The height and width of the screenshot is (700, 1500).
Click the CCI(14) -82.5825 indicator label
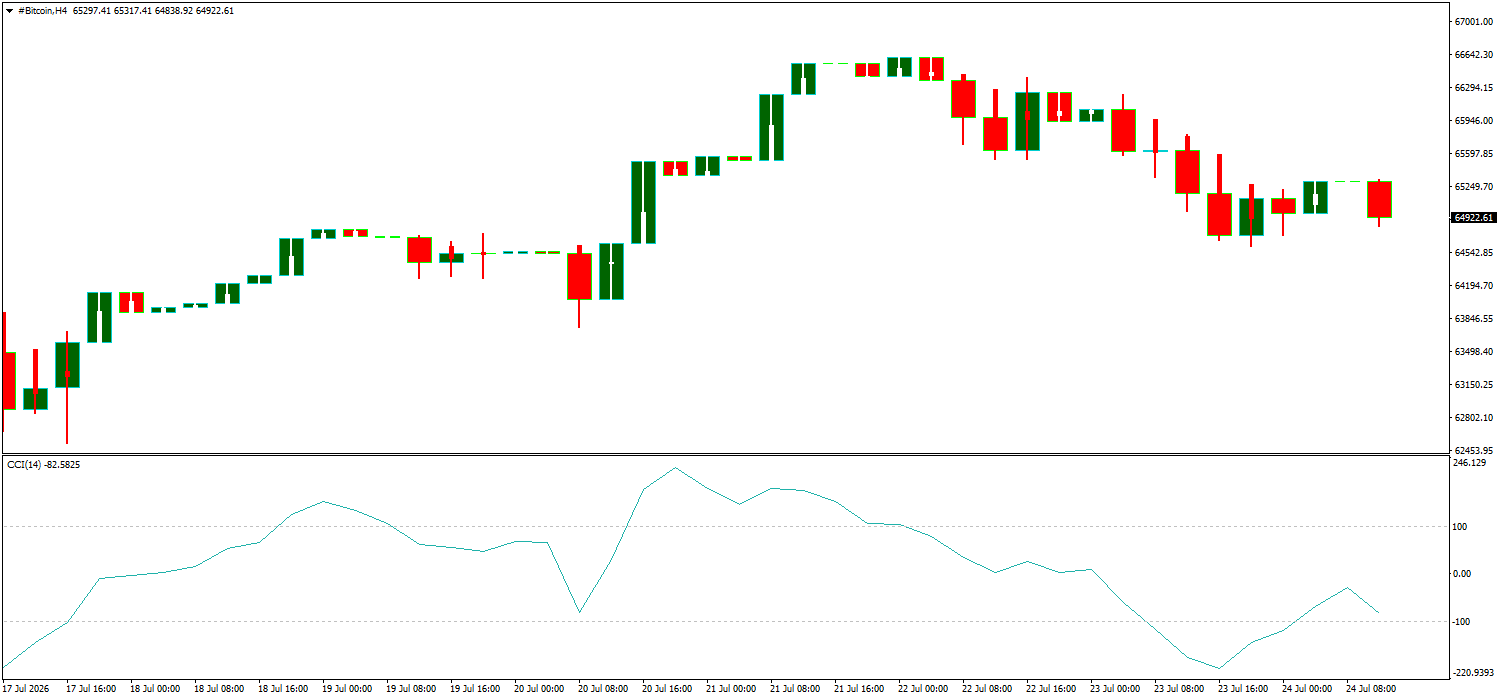tap(44, 464)
